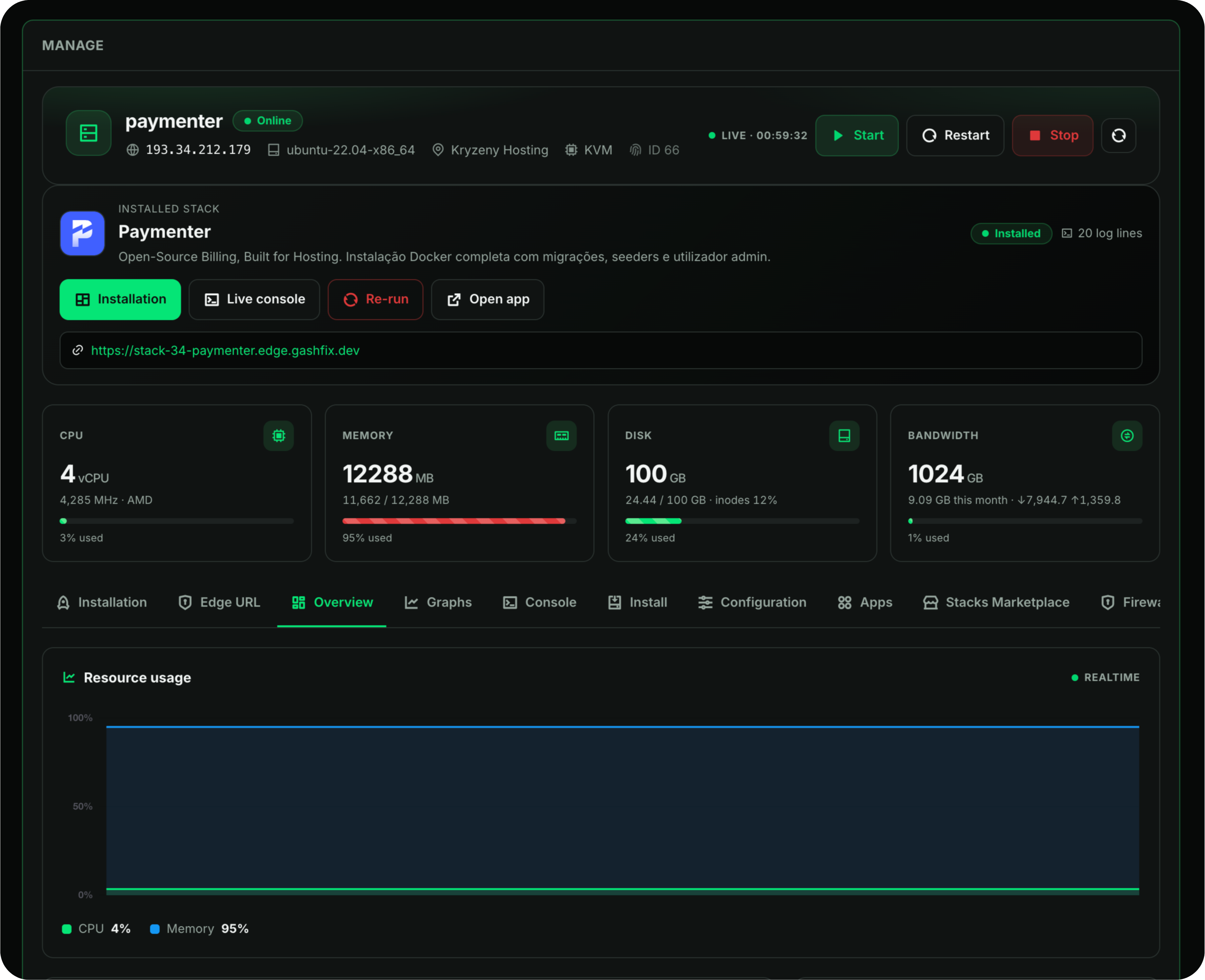Open the green Installation stack button
The width and height of the screenshot is (1205, 980).
click(x=120, y=300)
